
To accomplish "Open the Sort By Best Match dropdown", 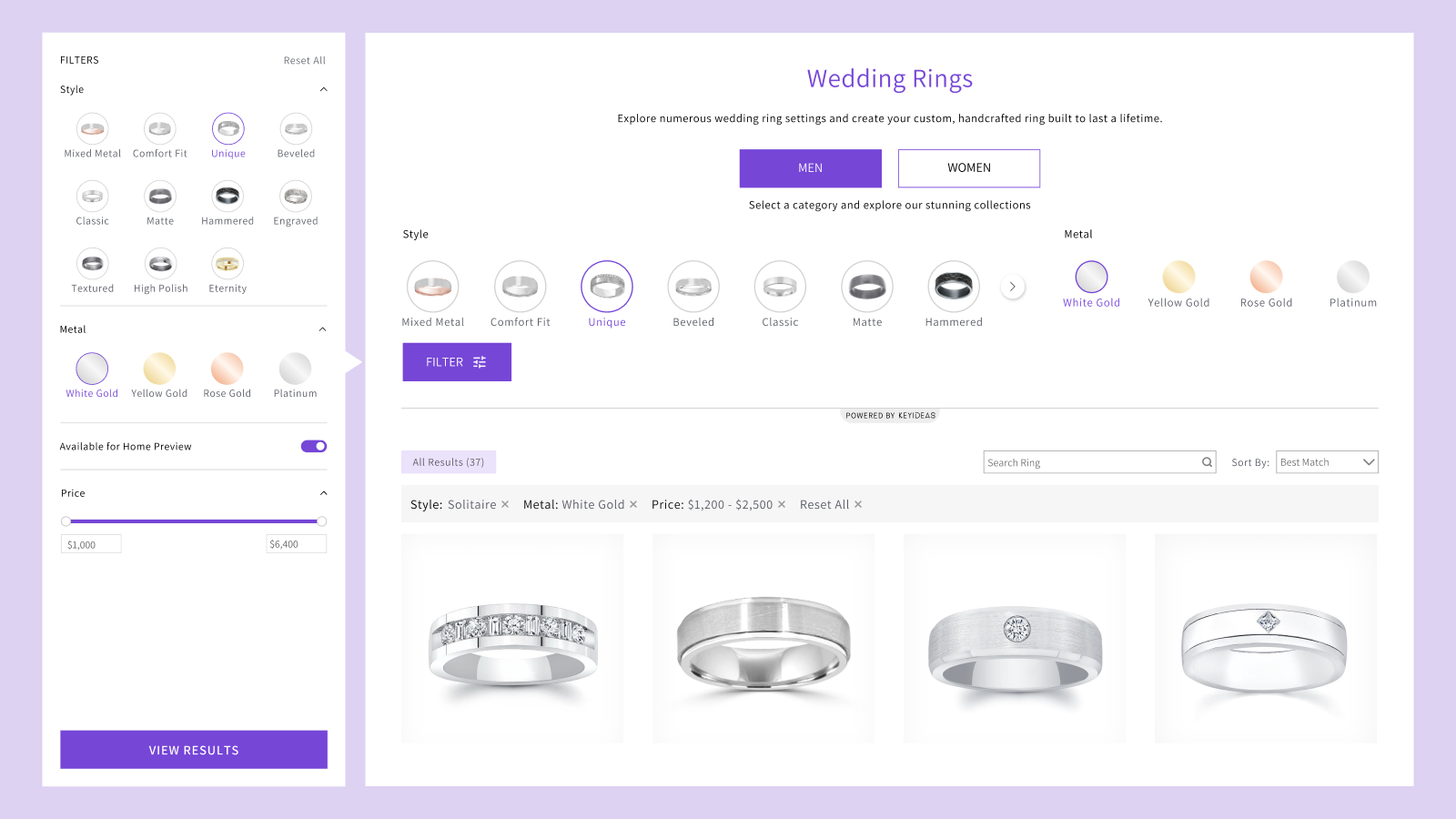I will [1327, 462].
